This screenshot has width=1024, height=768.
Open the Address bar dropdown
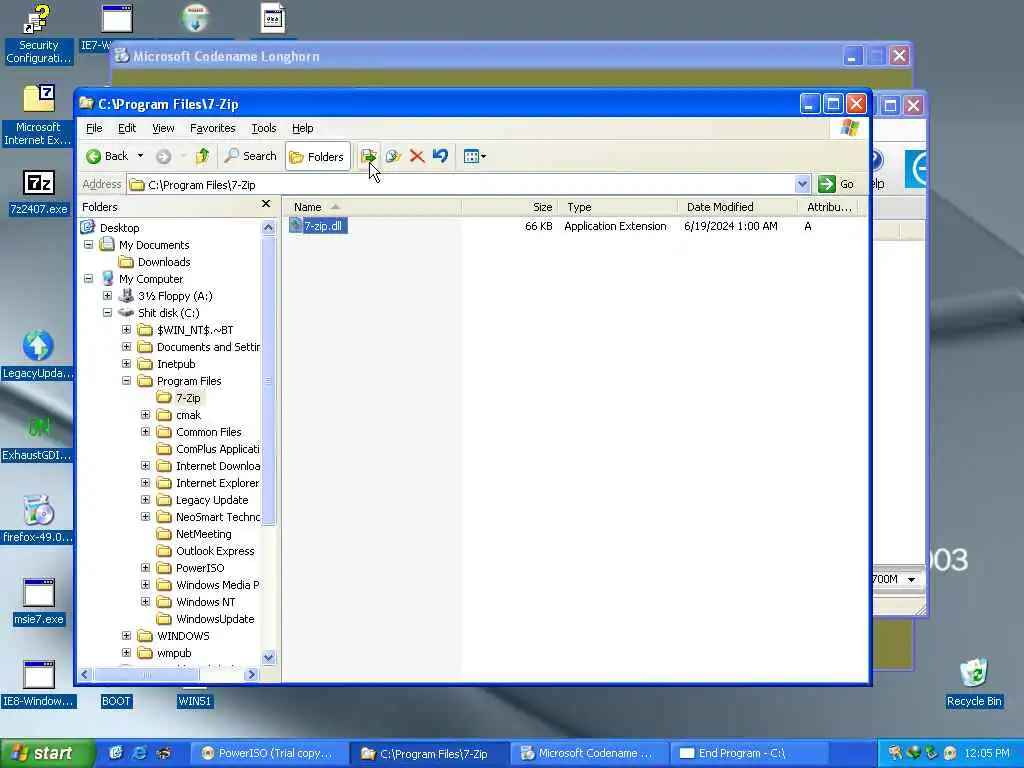(803, 184)
